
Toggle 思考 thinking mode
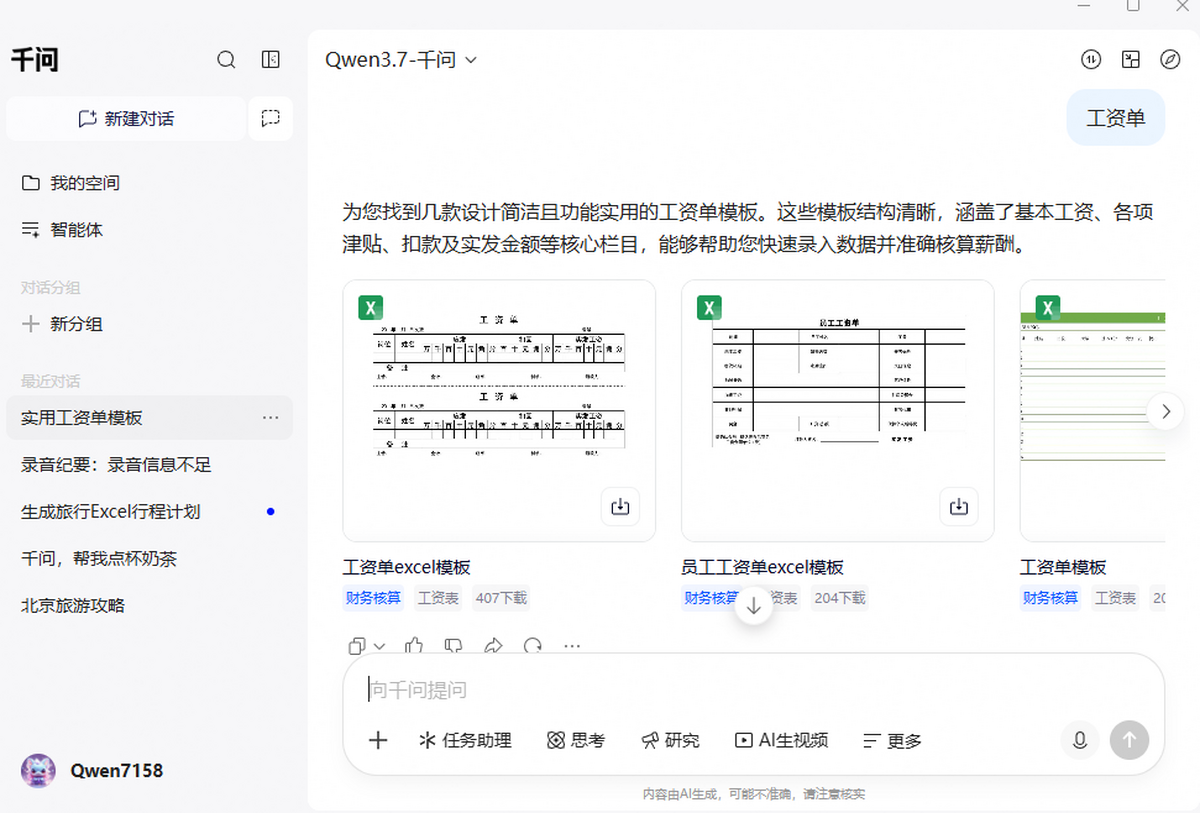[576, 740]
